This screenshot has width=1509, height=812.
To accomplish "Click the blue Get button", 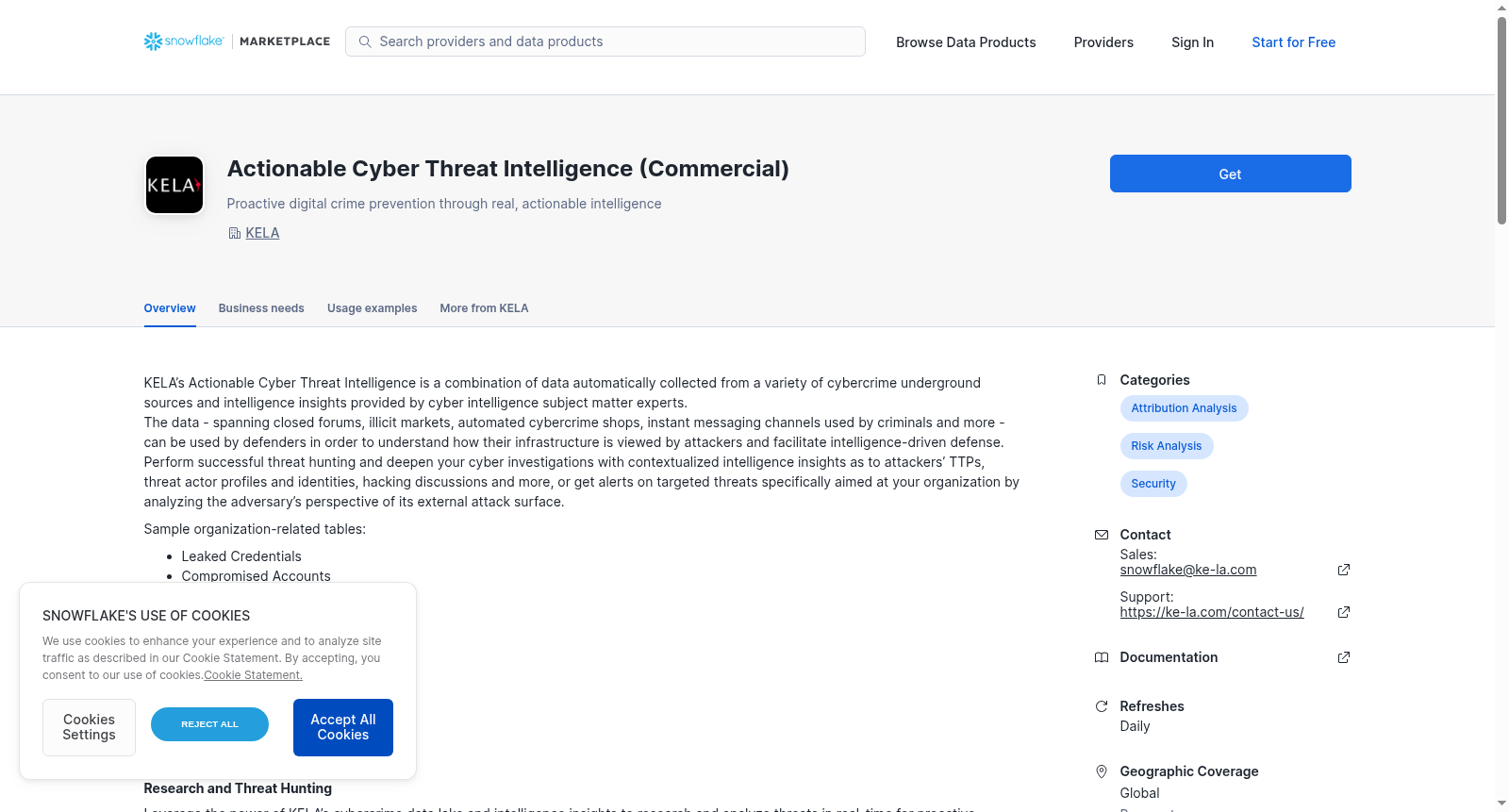I will pyautogui.click(x=1230, y=174).
